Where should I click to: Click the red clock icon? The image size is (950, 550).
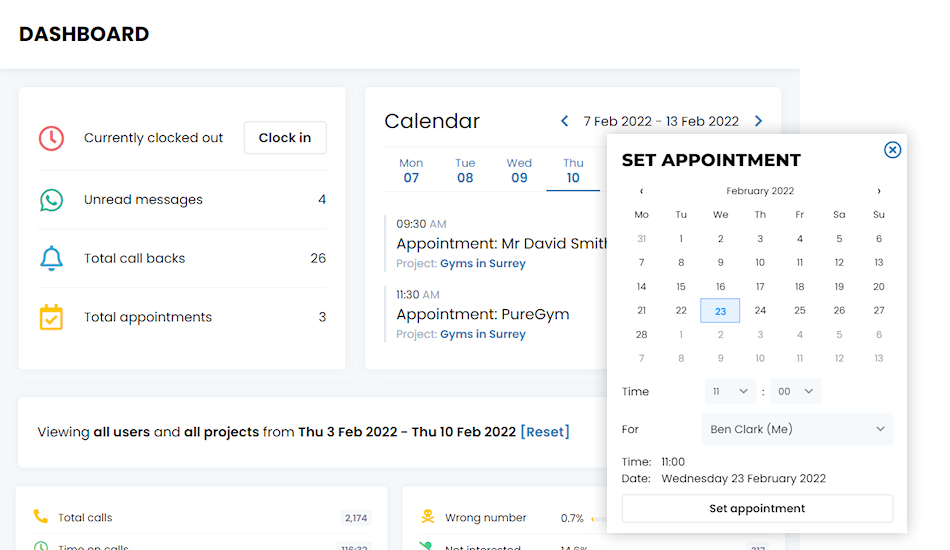pyautogui.click(x=51, y=138)
